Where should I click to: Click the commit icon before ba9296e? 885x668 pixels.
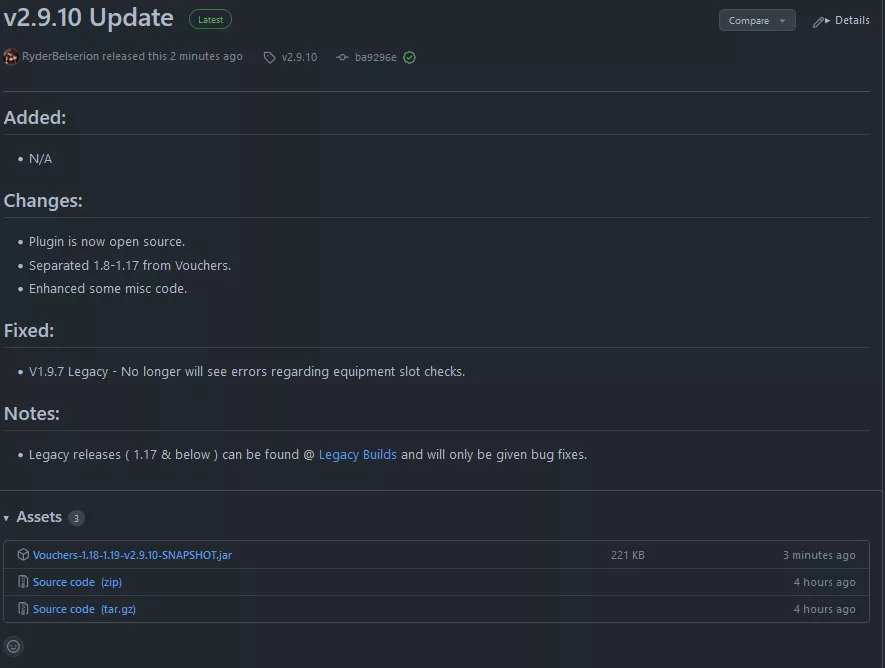pyautogui.click(x=342, y=58)
